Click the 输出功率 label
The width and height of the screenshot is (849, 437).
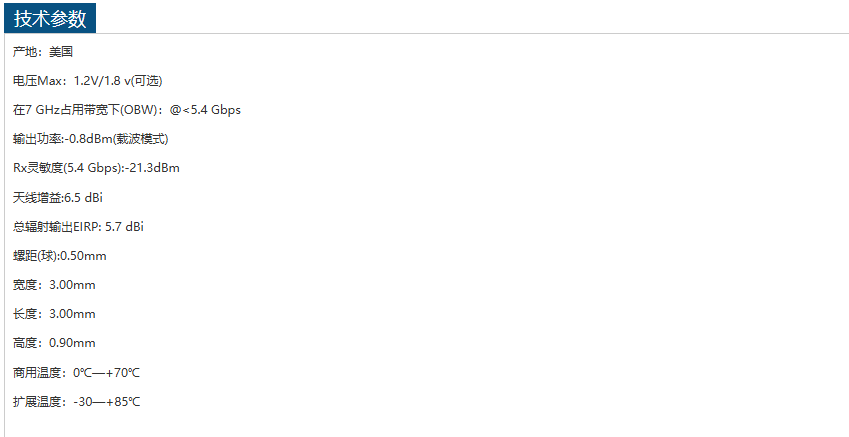[x=37, y=139]
